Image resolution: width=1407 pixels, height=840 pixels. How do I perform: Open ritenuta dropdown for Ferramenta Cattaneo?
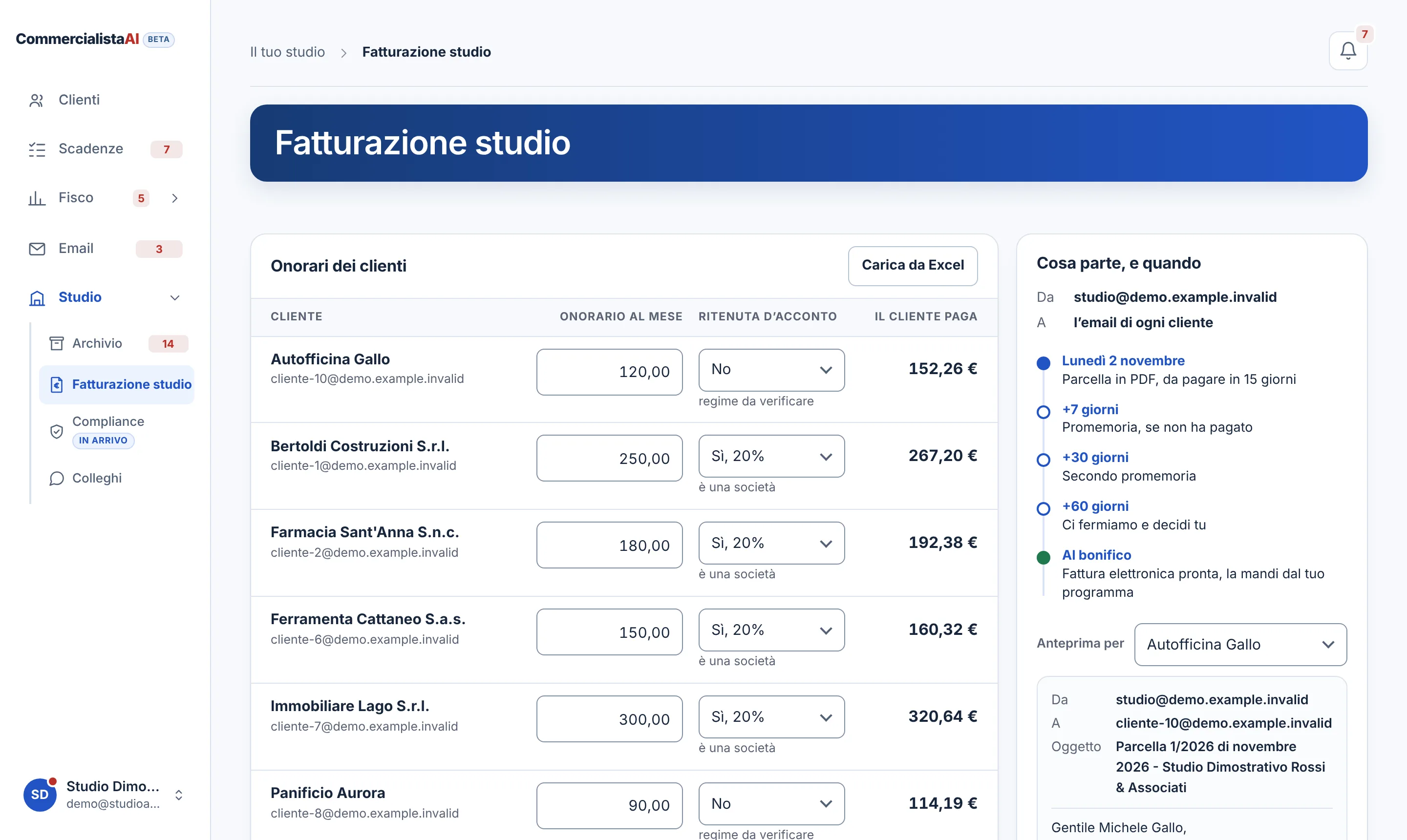point(771,630)
